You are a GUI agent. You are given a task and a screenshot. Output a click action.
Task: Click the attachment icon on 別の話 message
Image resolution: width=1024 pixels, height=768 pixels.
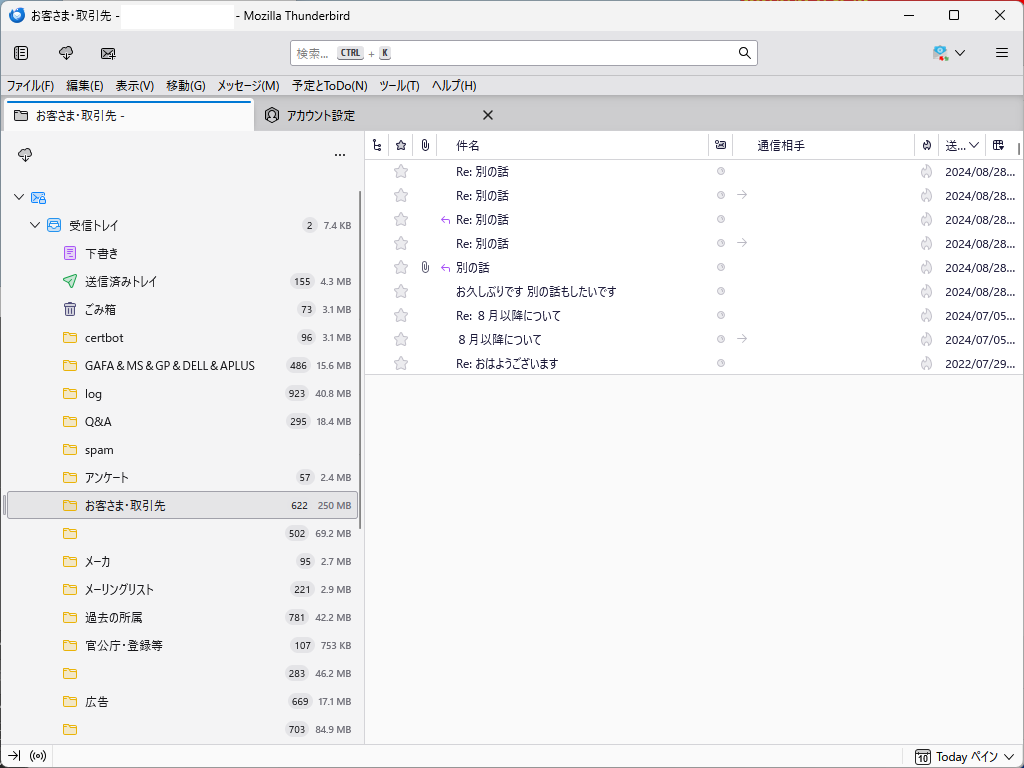pos(425,267)
